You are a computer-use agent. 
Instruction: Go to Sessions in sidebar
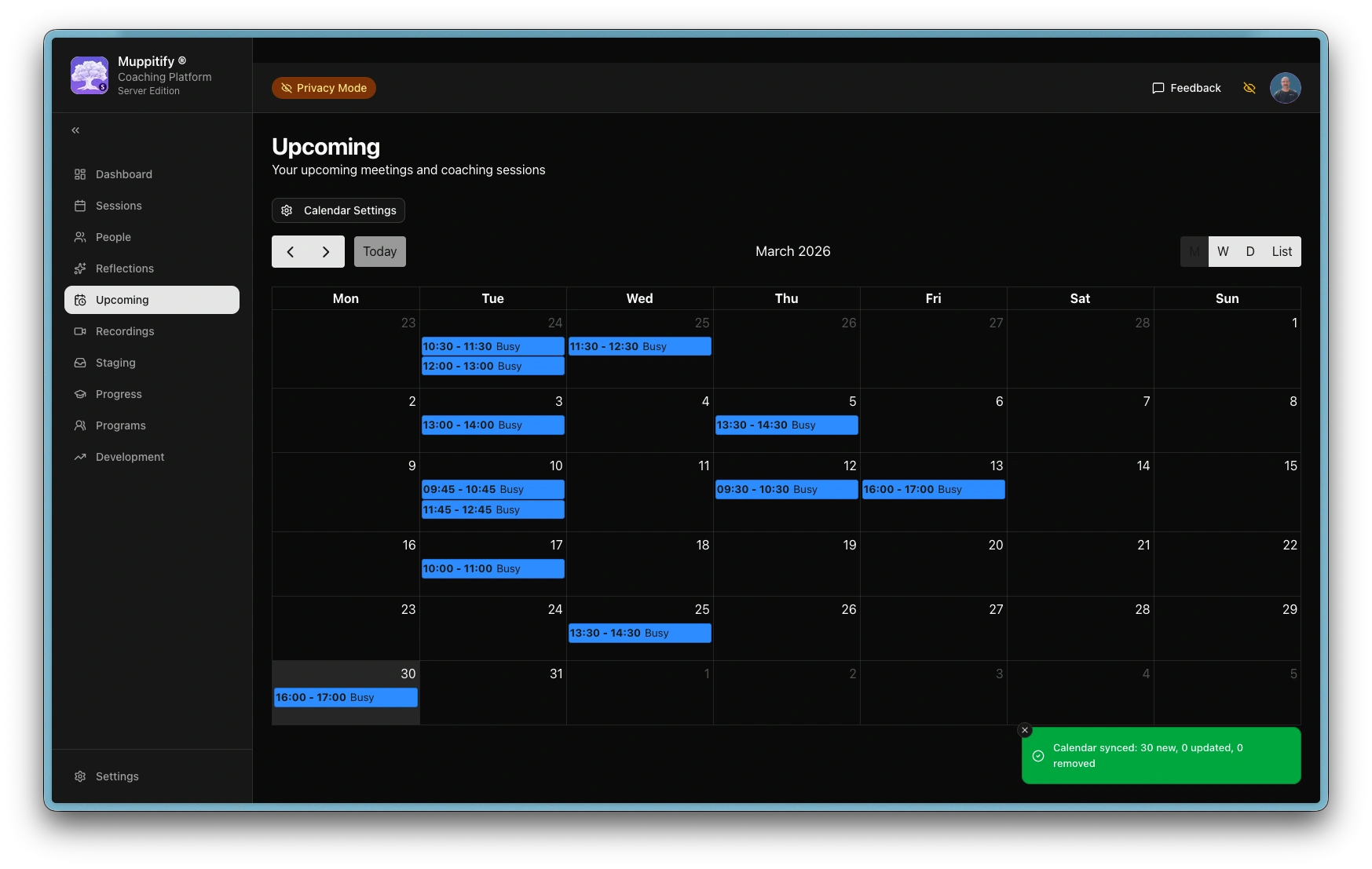coord(119,206)
